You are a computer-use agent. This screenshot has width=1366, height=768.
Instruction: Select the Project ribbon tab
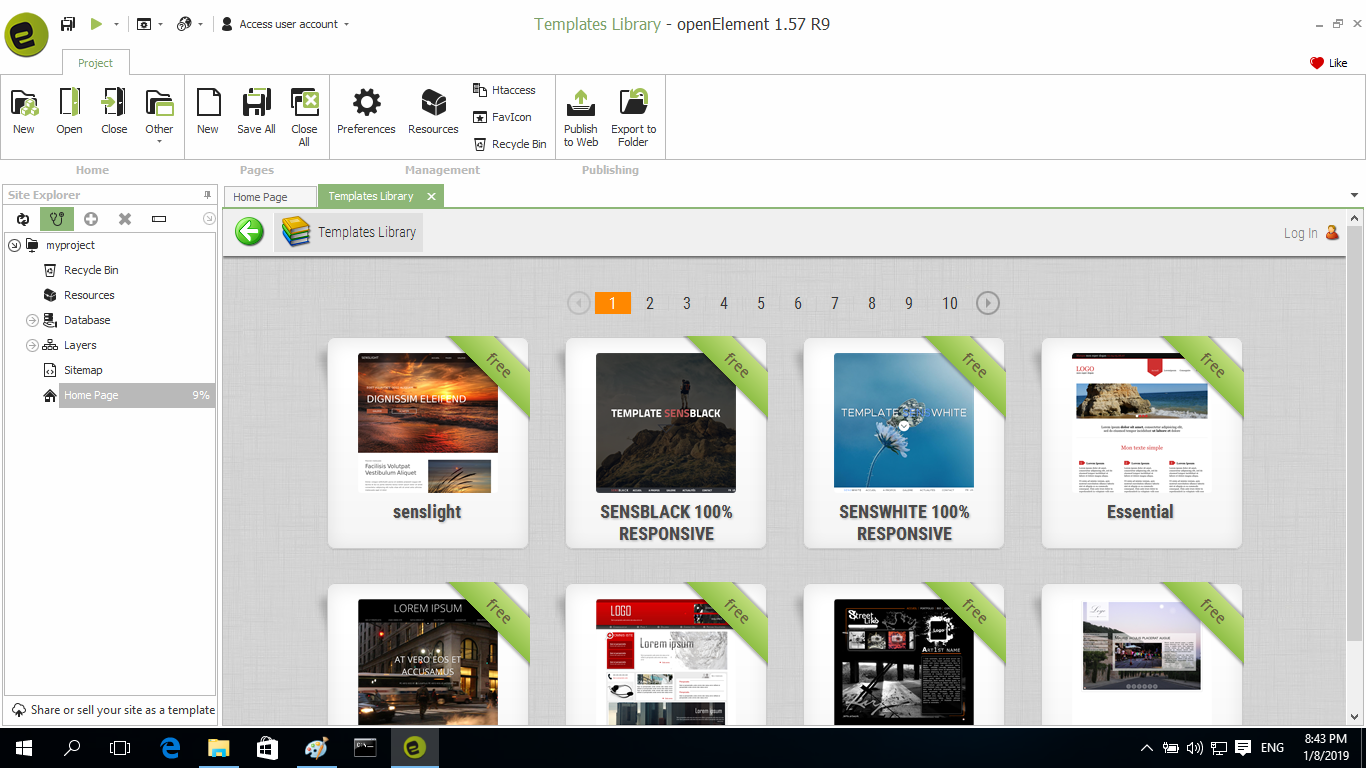95,63
